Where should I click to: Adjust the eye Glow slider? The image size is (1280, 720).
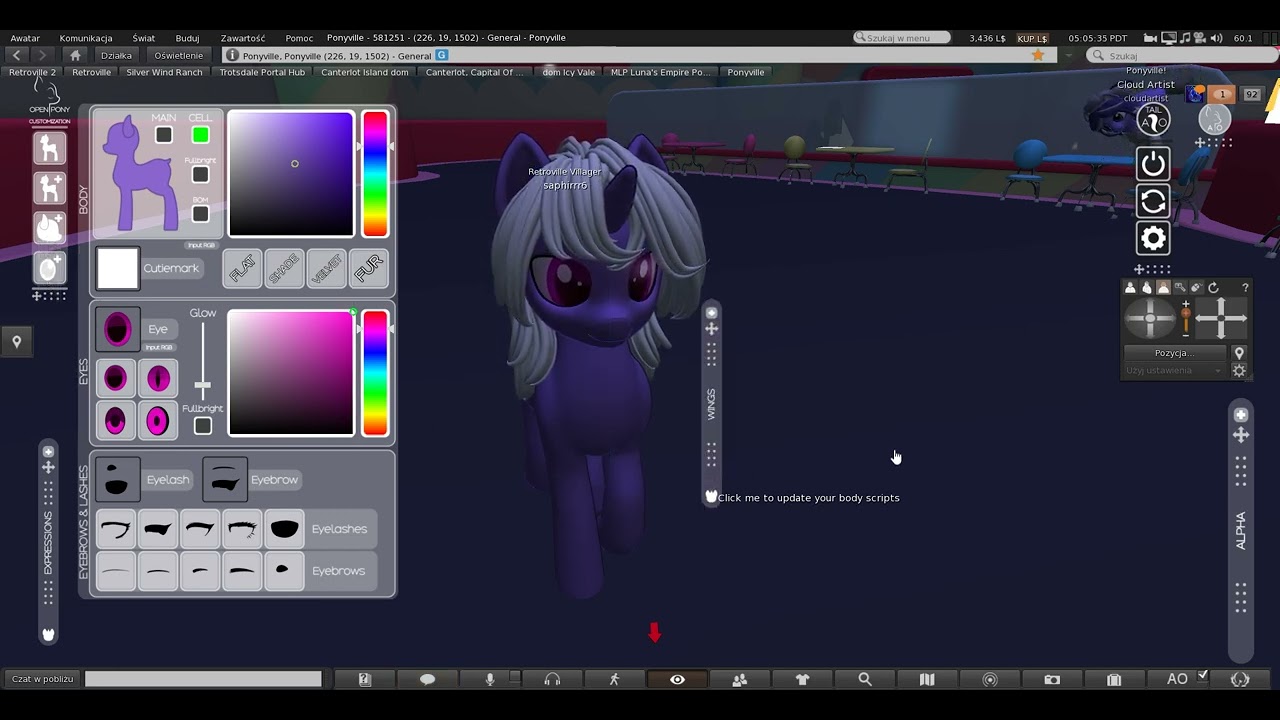click(x=203, y=385)
